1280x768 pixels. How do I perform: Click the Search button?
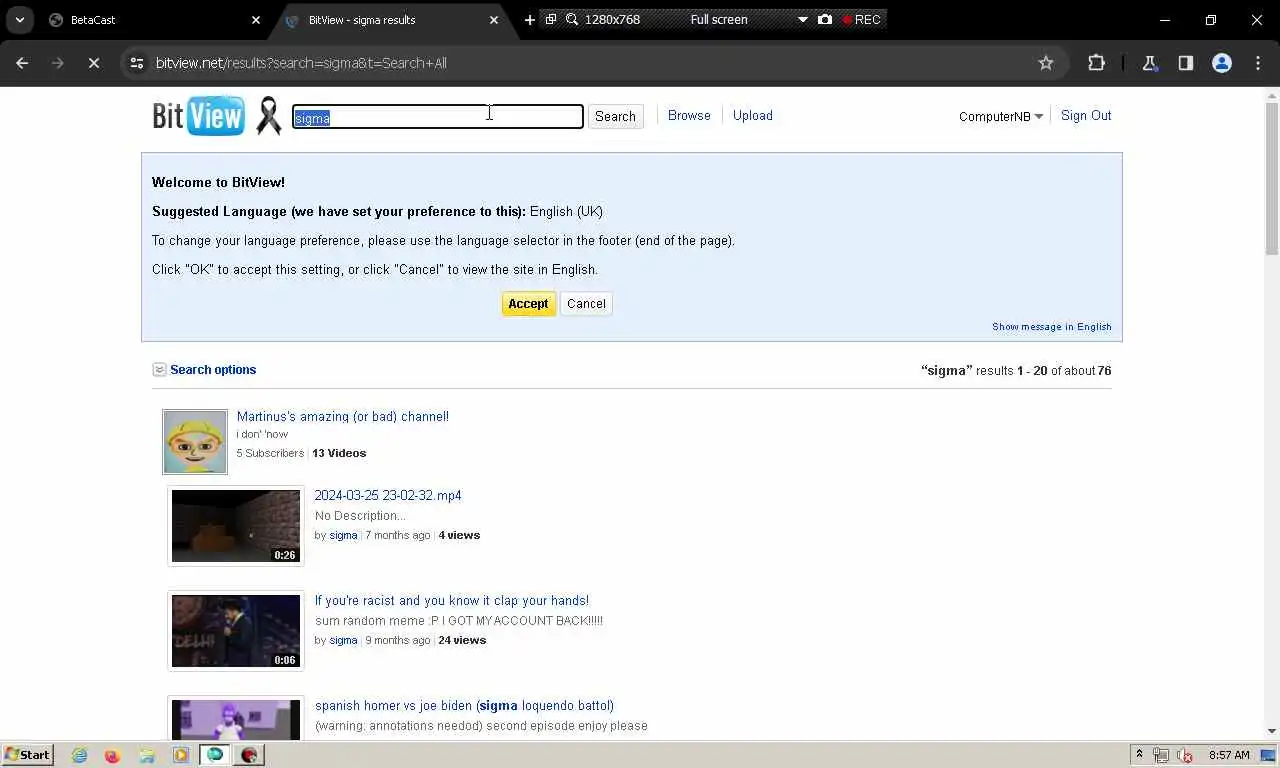click(615, 117)
